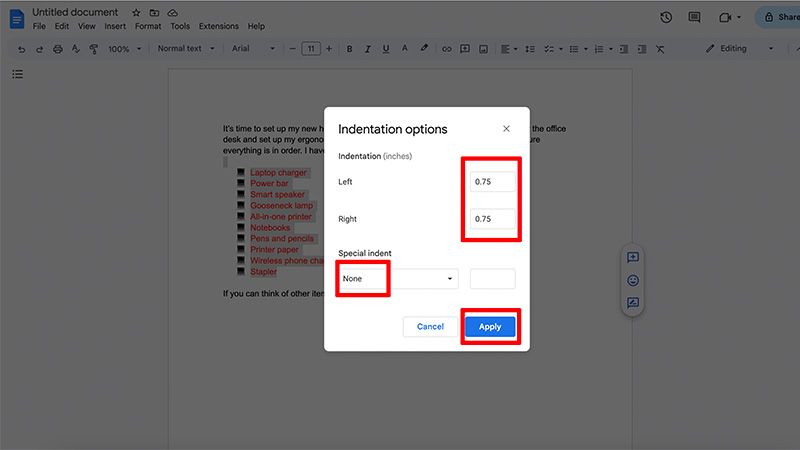The width and height of the screenshot is (800, 450).
Task: Click the Right indentation input field
Action: click(x=492, y=219)
